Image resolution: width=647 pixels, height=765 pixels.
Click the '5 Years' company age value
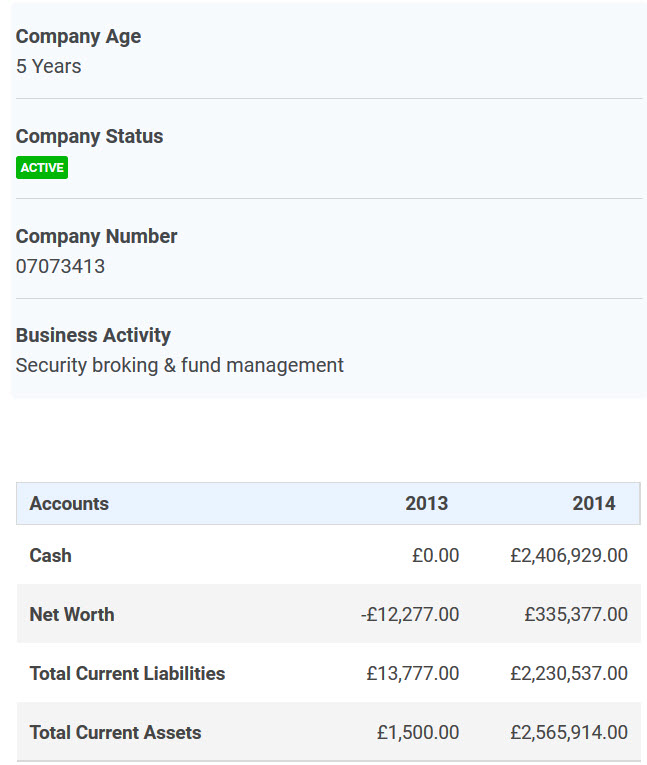tap(49, 67)
